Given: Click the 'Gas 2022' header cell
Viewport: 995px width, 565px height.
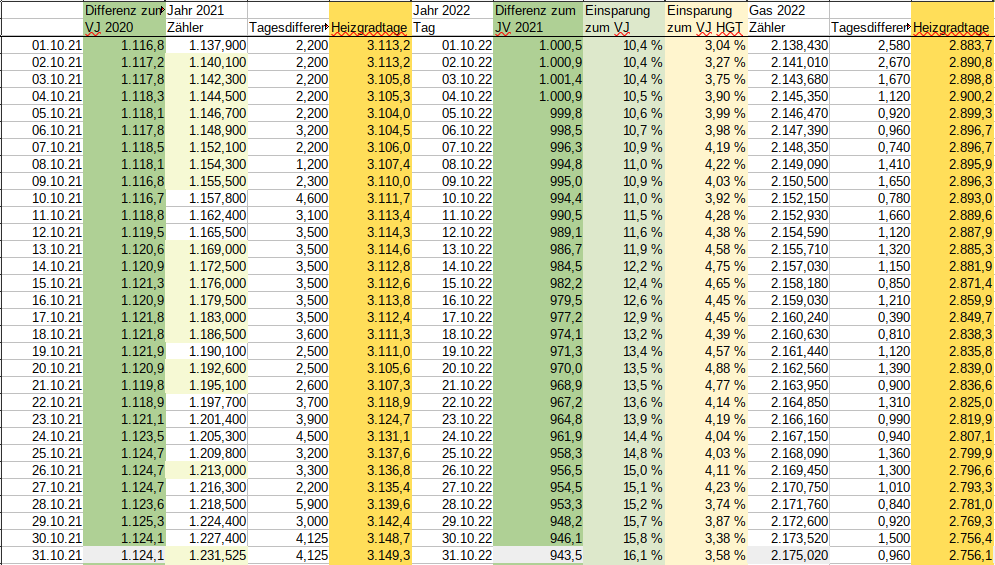Looking at the screenshot, I should (787, 10).
